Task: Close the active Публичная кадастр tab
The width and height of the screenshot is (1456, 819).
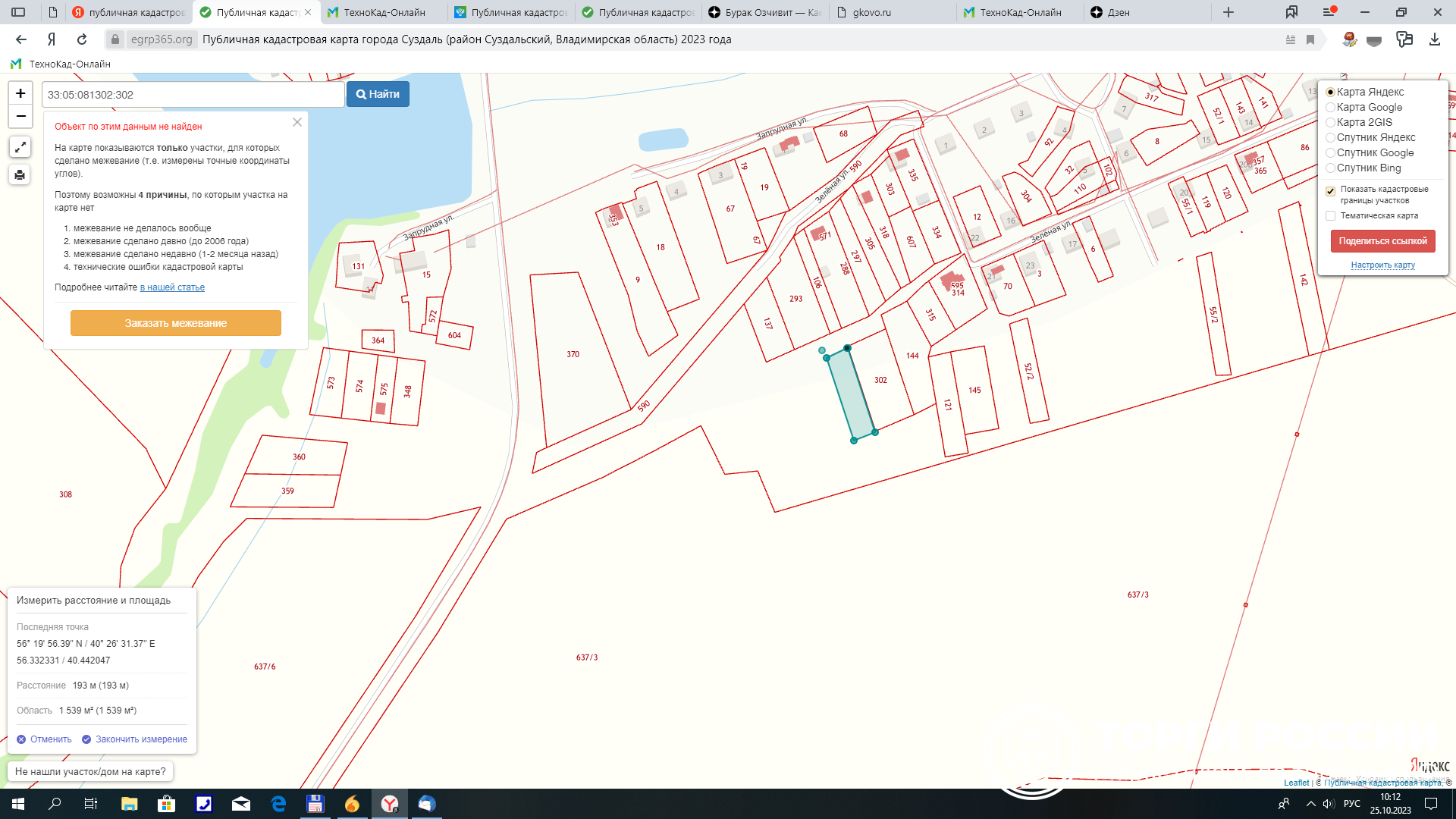Action: (x=308, y=12)
